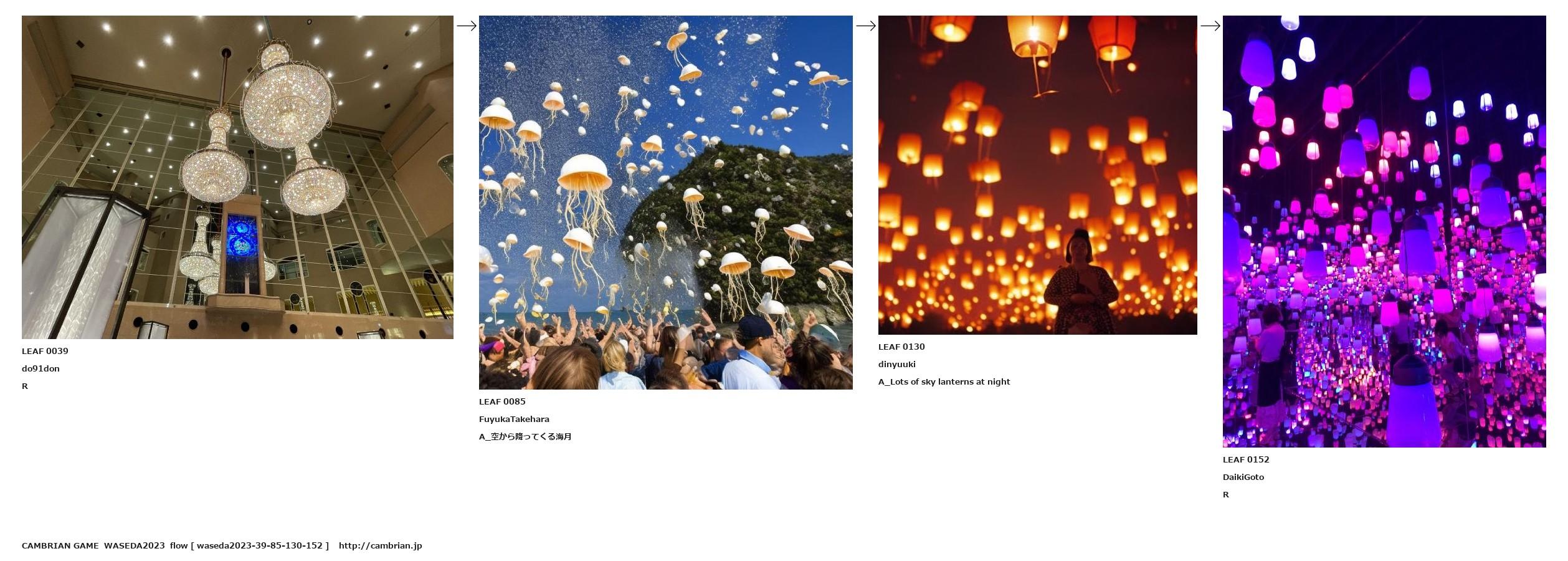Click the arrow after the jellyfish image
The width and height of the screenshot is (1568, 561).
click(866, 26)
